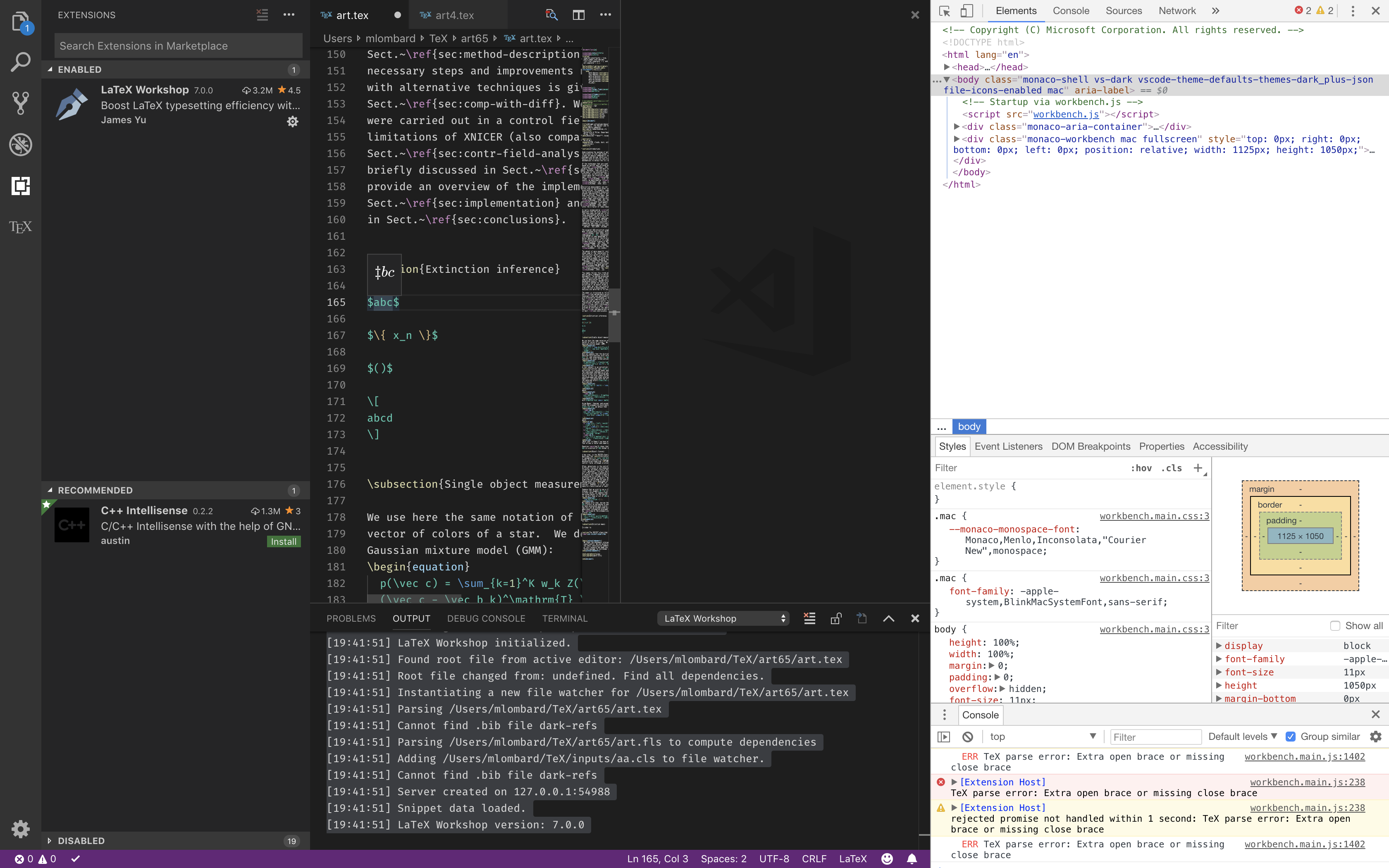
Task: Split the editor using the toolbar icon
Action: (x=578, y=15)
